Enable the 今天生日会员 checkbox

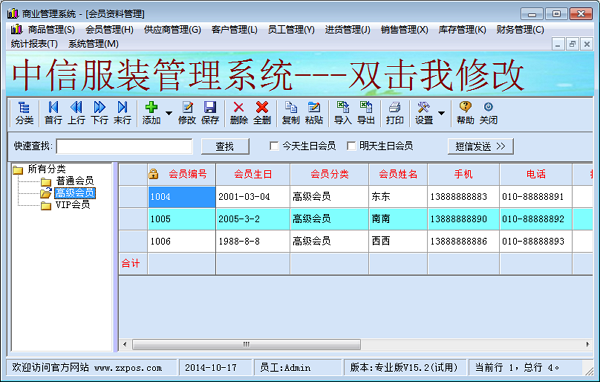(274, 146)
